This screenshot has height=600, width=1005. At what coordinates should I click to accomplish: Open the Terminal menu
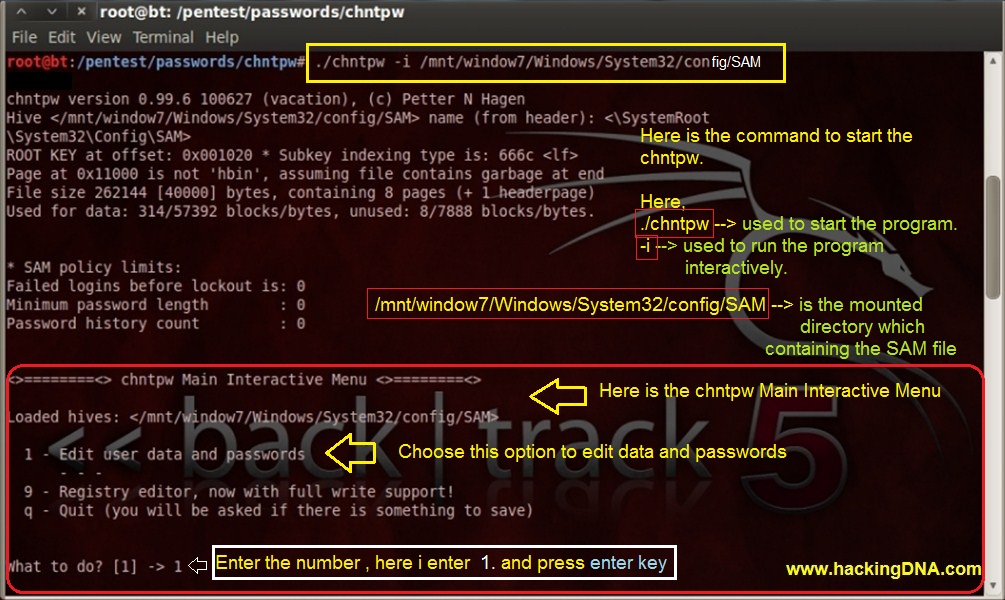point(163,37)
